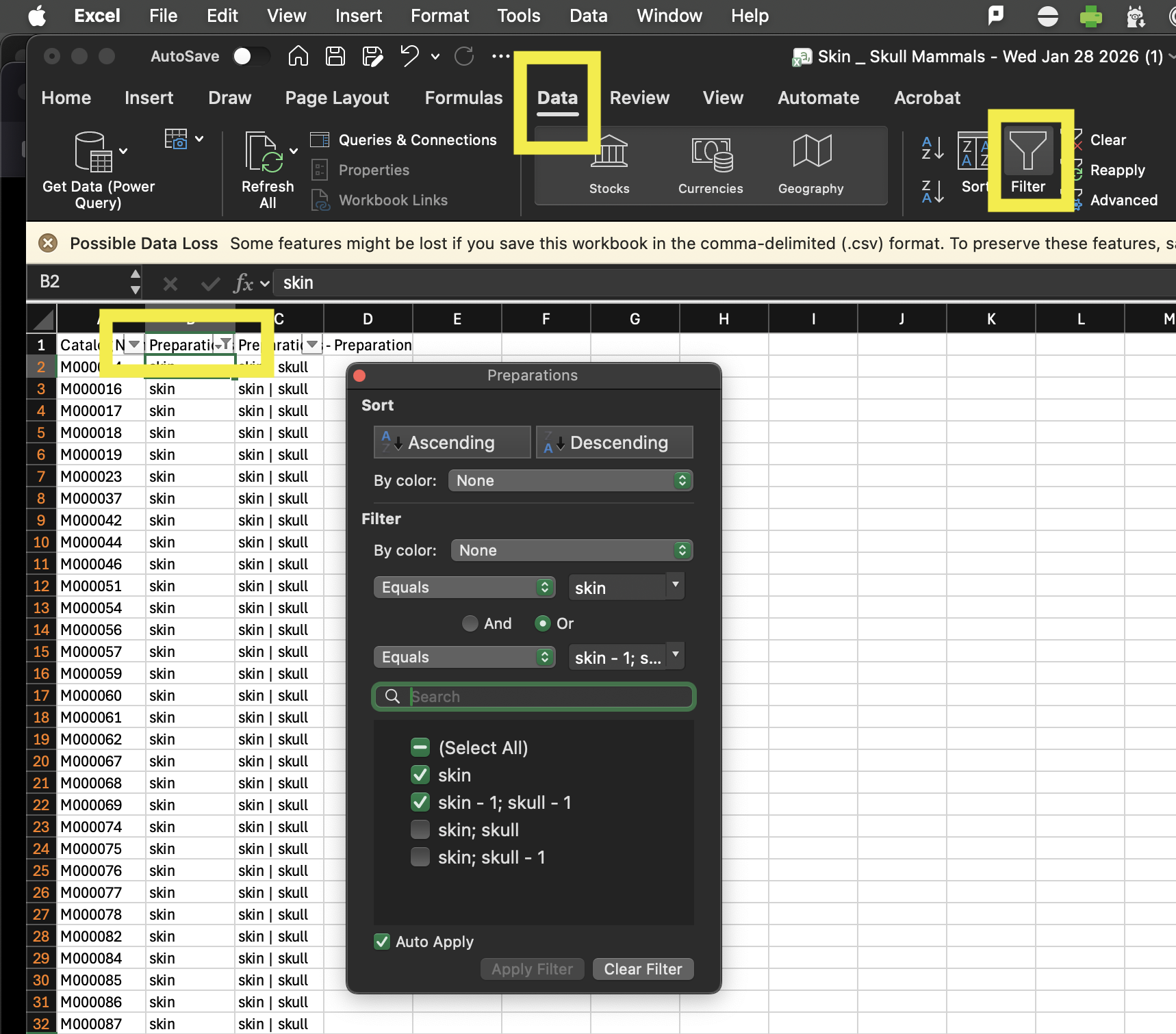
Task: Open the Format menu in menu bar
Action: click(439, 16)
